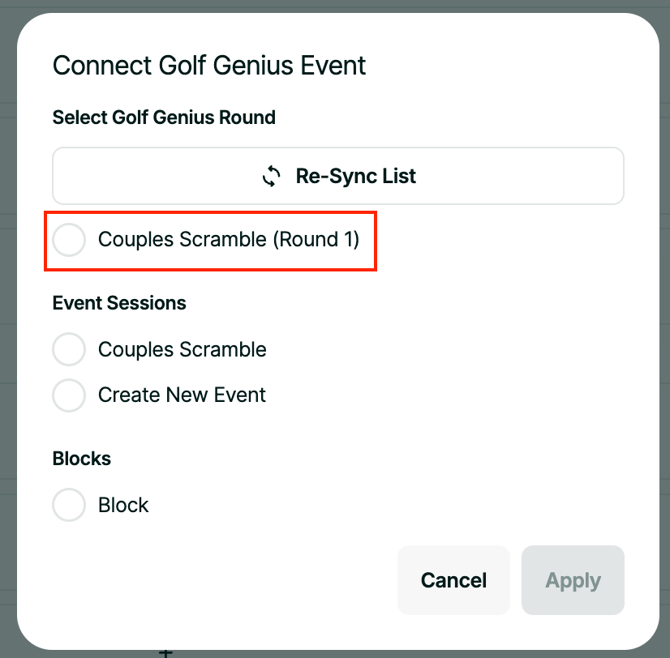Click the "Connect Golf Genius Event" dialog title
This screenshot has width=670, height=658.
pyautogui.click(x=209, y=66)
